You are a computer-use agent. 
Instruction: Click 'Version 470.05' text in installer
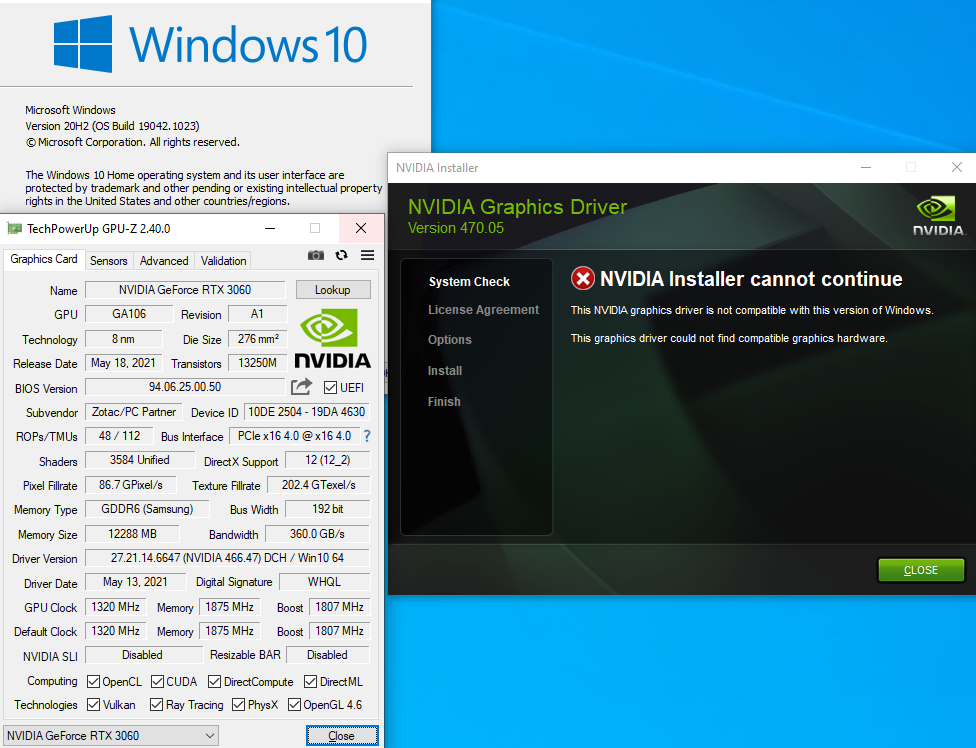(x=456, y=228)
